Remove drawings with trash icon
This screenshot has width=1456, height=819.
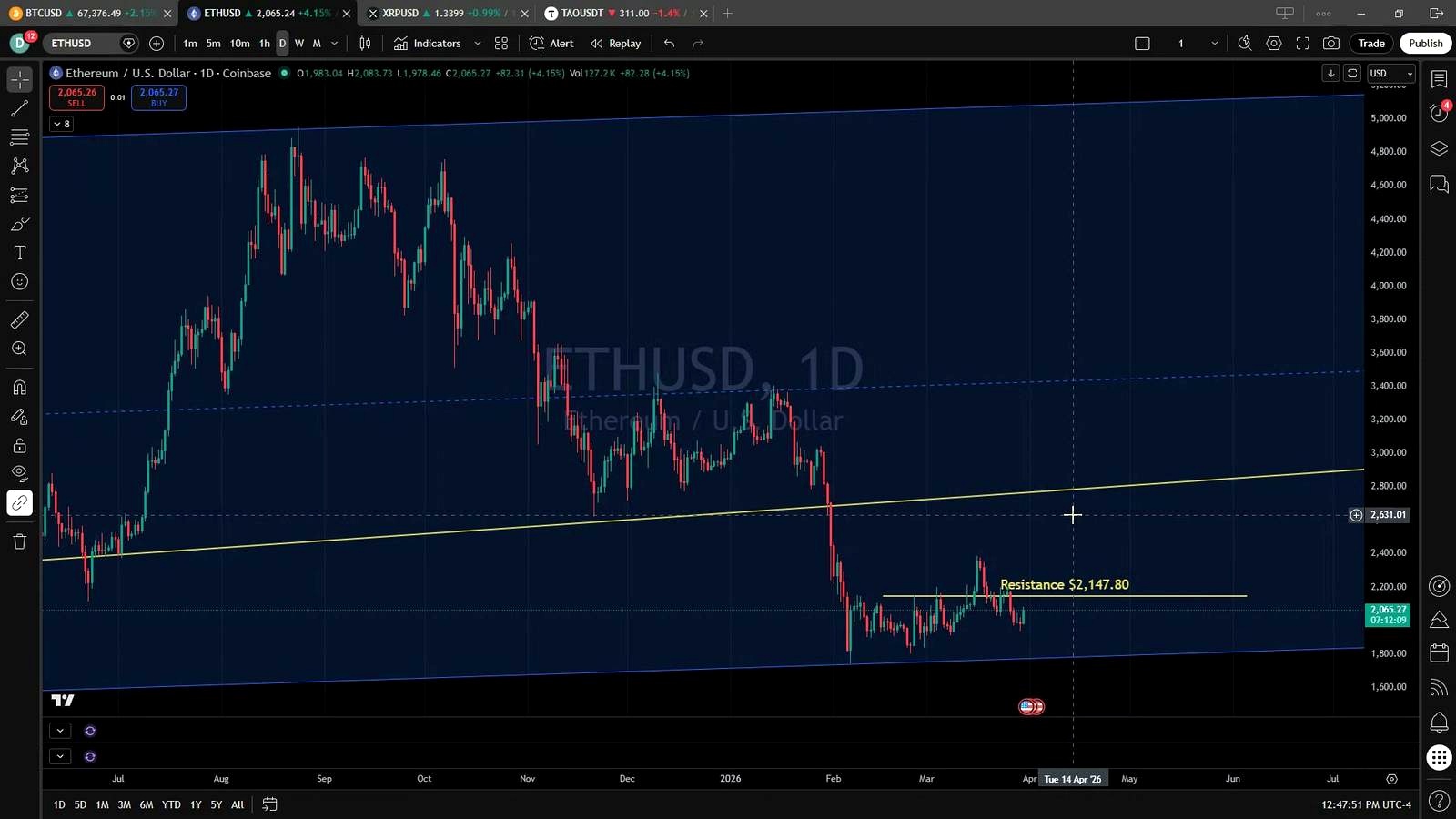(19, 541)
